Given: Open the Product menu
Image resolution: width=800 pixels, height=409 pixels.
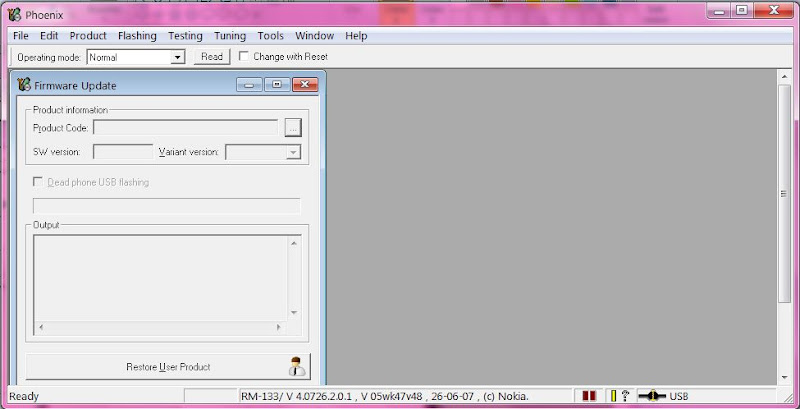Looking at the screenshot, I should (x=88, y=36).
